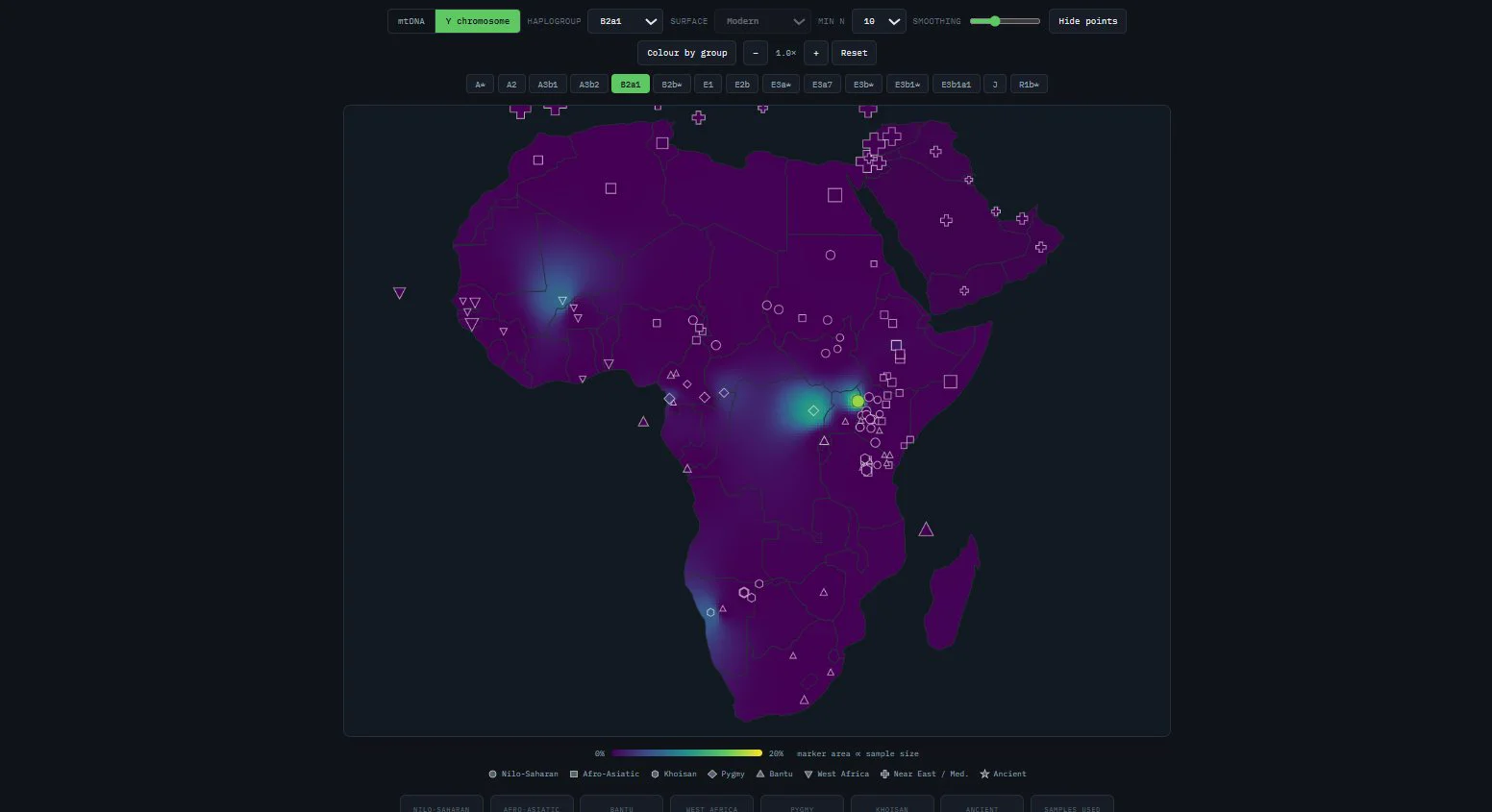This screenshot has height=812, width=1492.
Task: Click the 0% to 20% colour gradient bar
Action: [686, 753]
